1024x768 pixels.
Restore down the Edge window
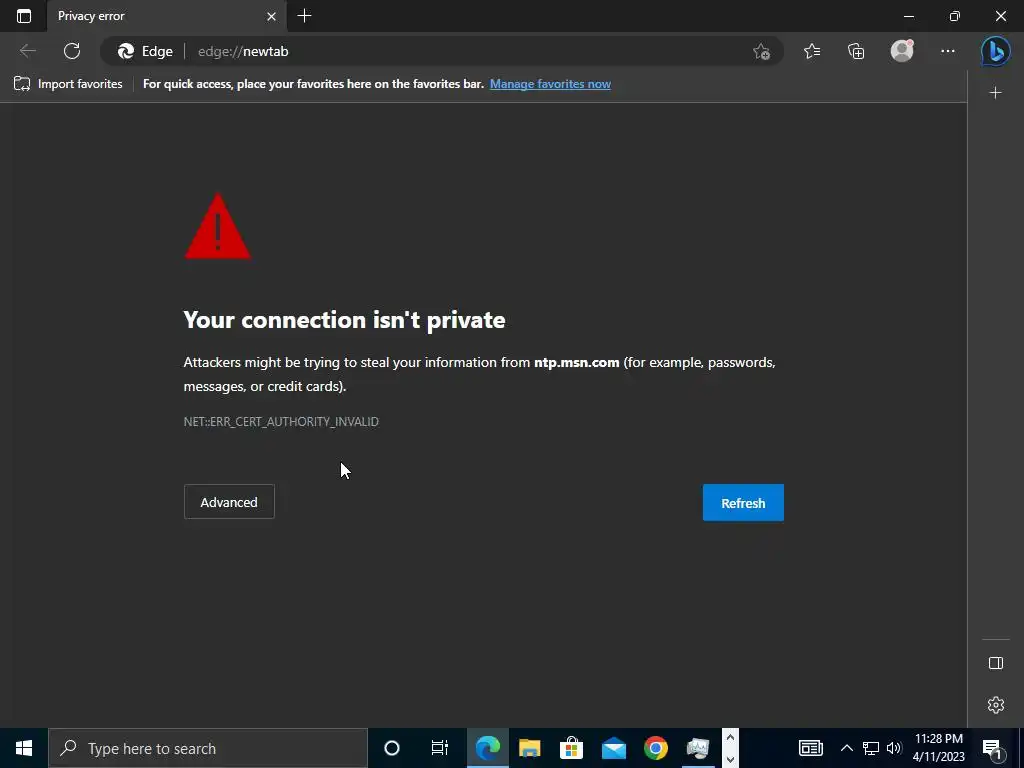[x=955, y=16]
